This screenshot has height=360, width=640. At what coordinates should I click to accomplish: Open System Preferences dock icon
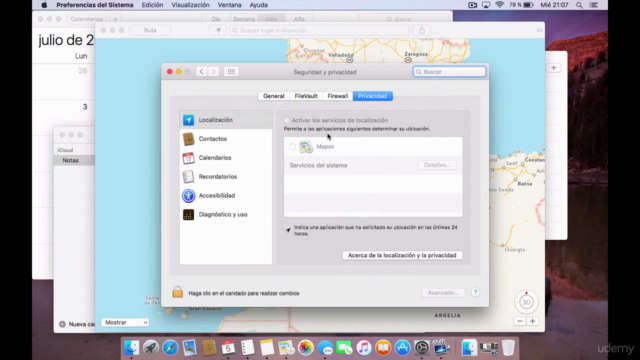pos(422,348)
